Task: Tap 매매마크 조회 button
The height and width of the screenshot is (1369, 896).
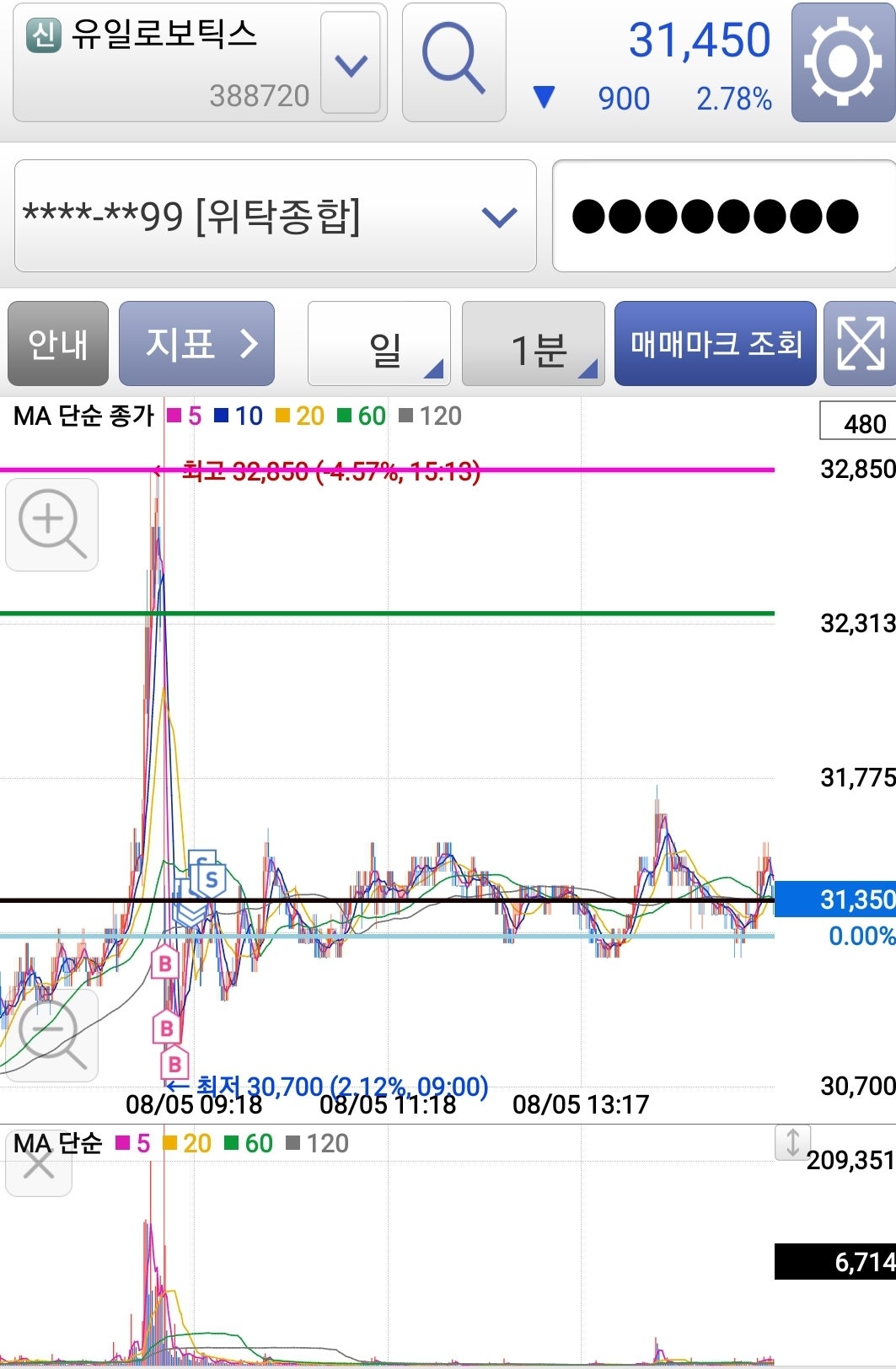Action: click(716, 344)
